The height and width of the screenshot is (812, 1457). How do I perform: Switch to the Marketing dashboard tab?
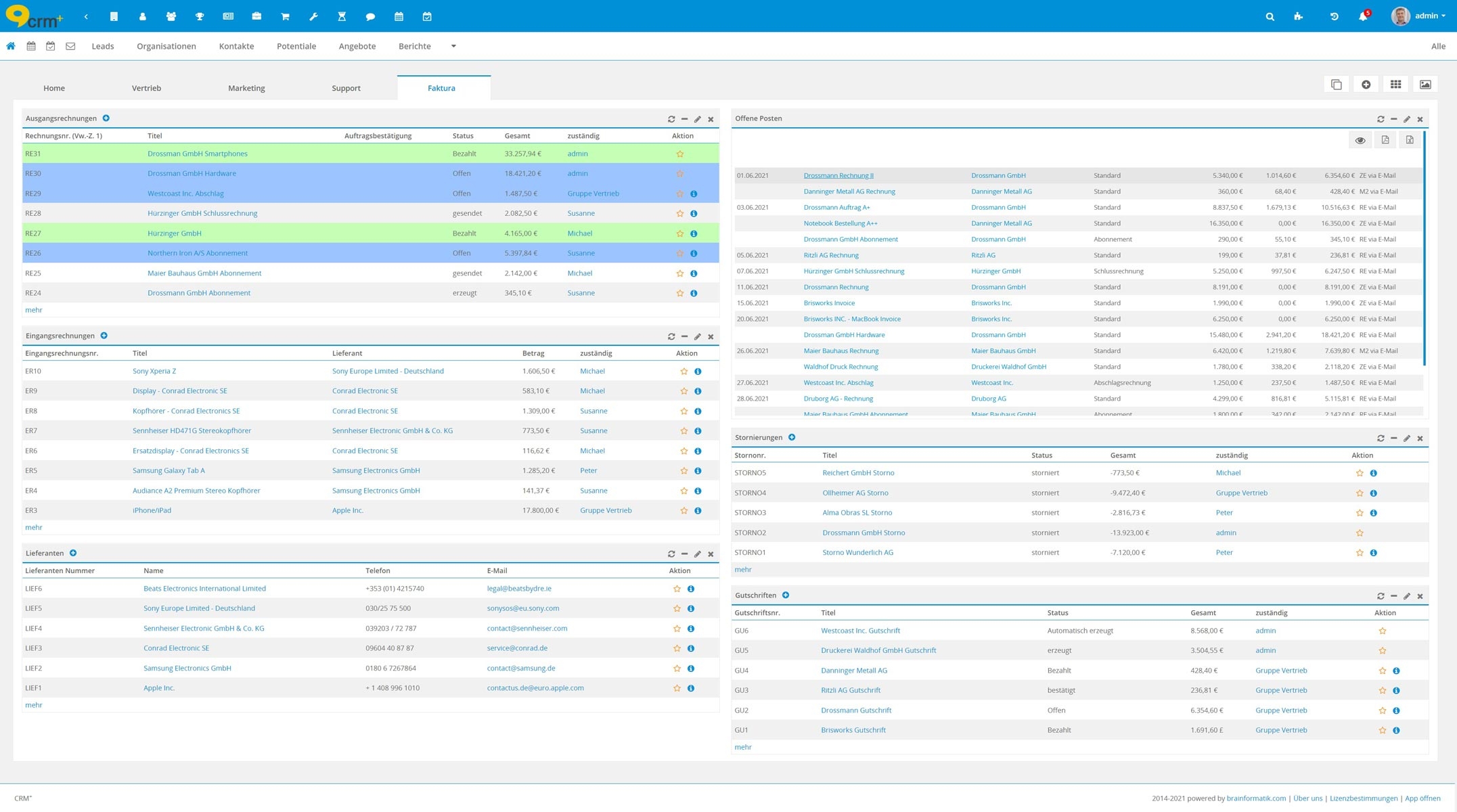246,88
